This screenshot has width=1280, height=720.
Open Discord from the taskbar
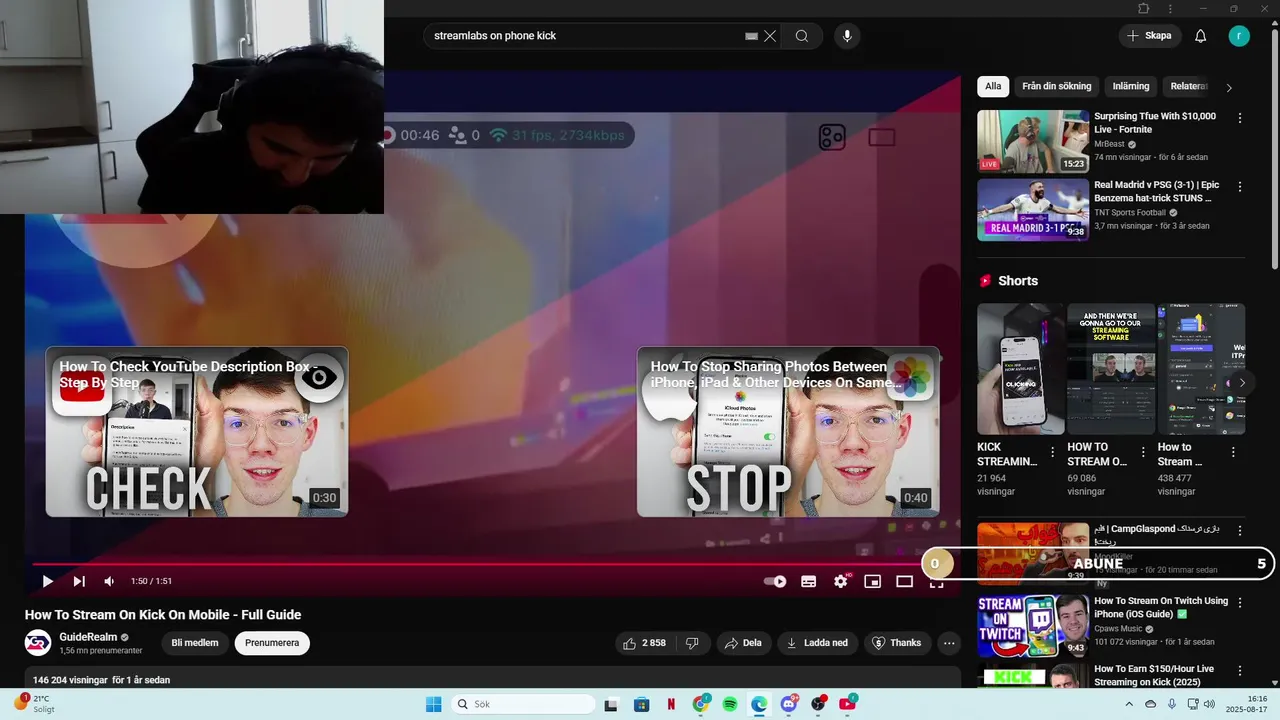[789, 704]
